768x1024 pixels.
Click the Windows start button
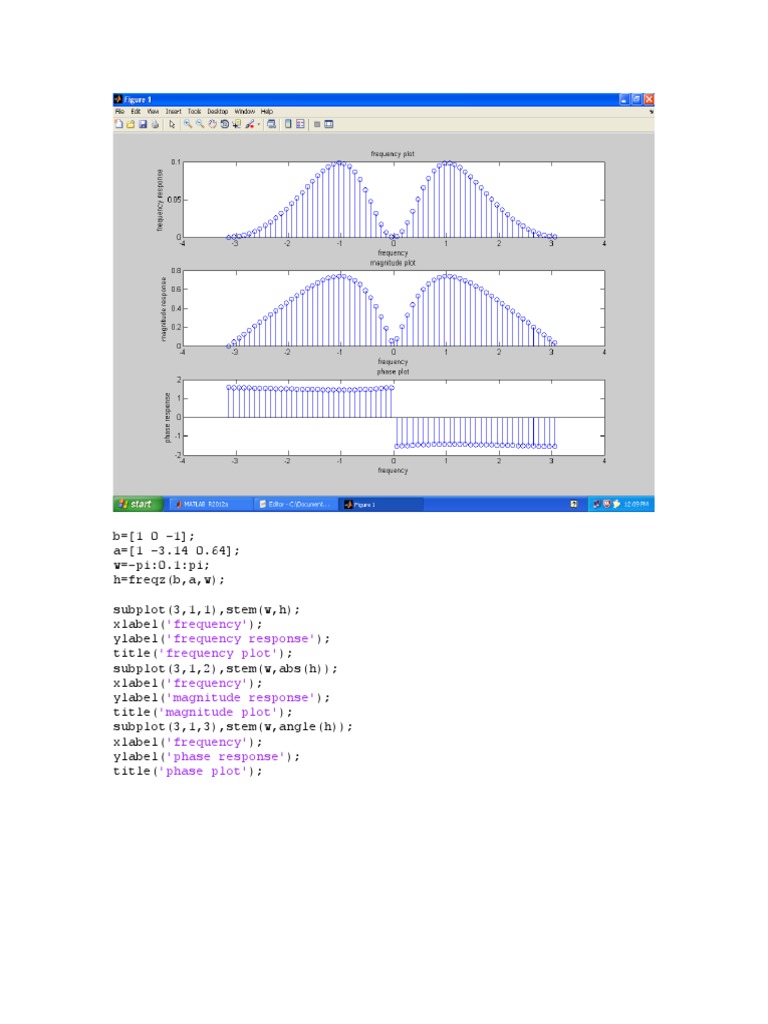pos(136,504)
